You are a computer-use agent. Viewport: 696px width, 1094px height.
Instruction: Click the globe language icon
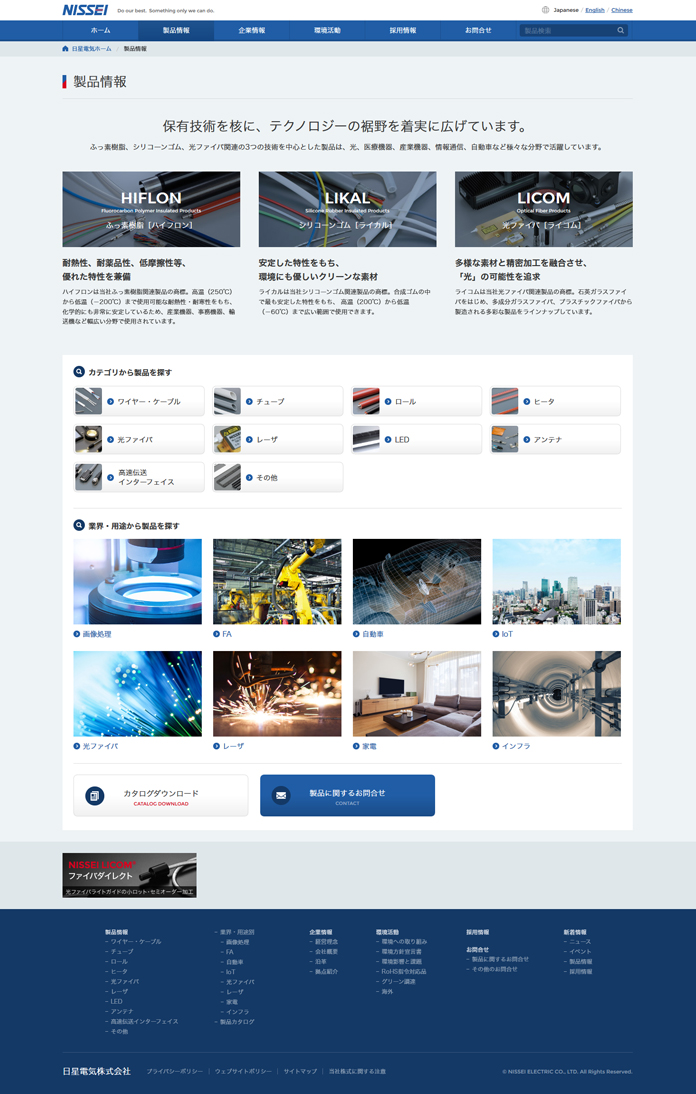point(545,10)
